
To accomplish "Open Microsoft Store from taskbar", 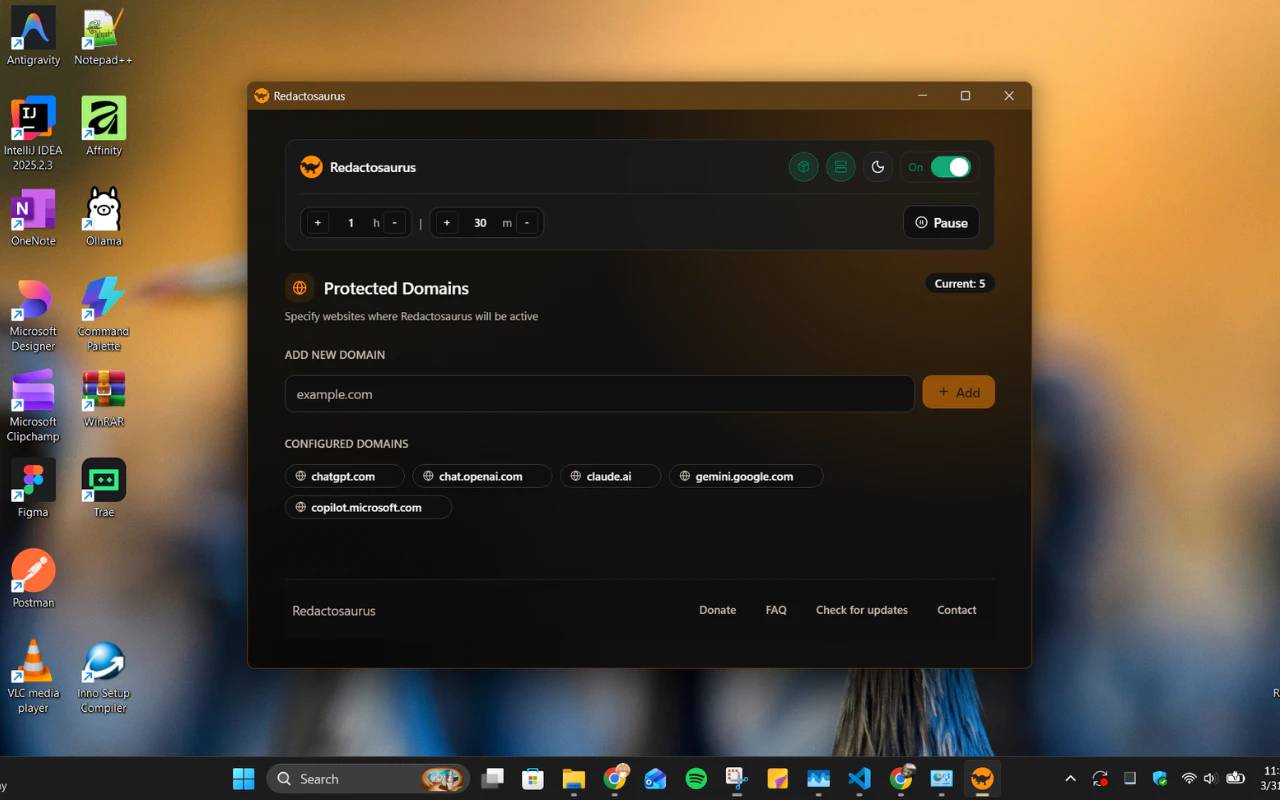I will (533, 779).
